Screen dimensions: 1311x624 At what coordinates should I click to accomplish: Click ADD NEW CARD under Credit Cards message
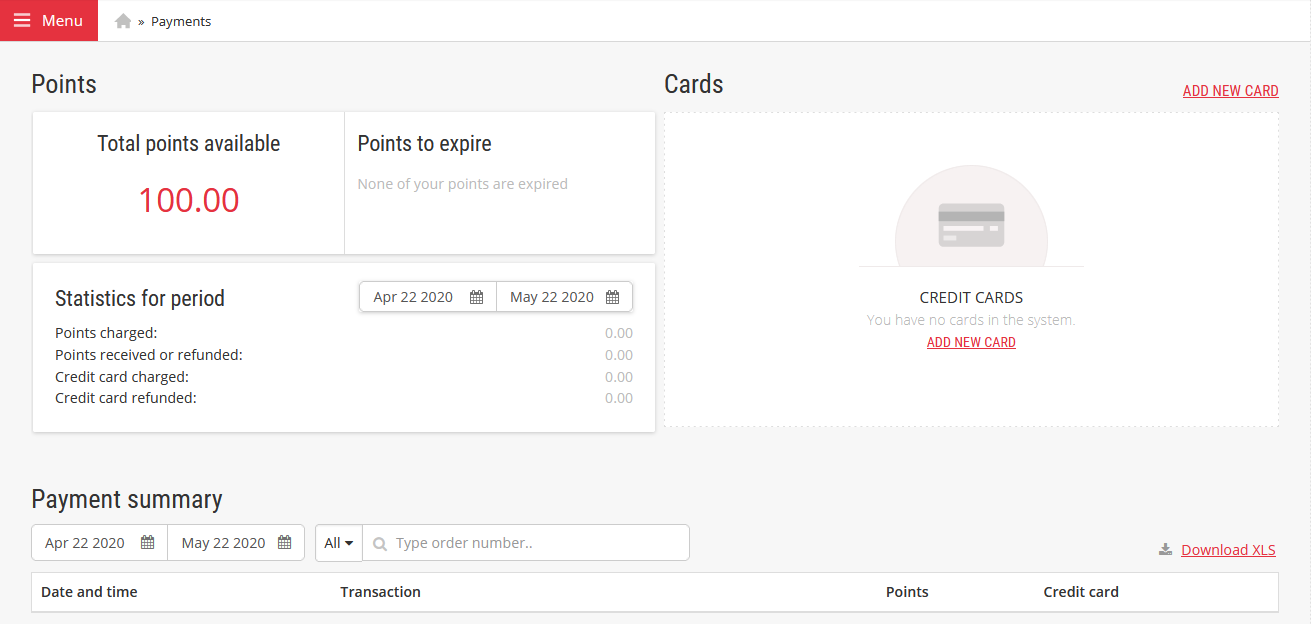point(971,342)
